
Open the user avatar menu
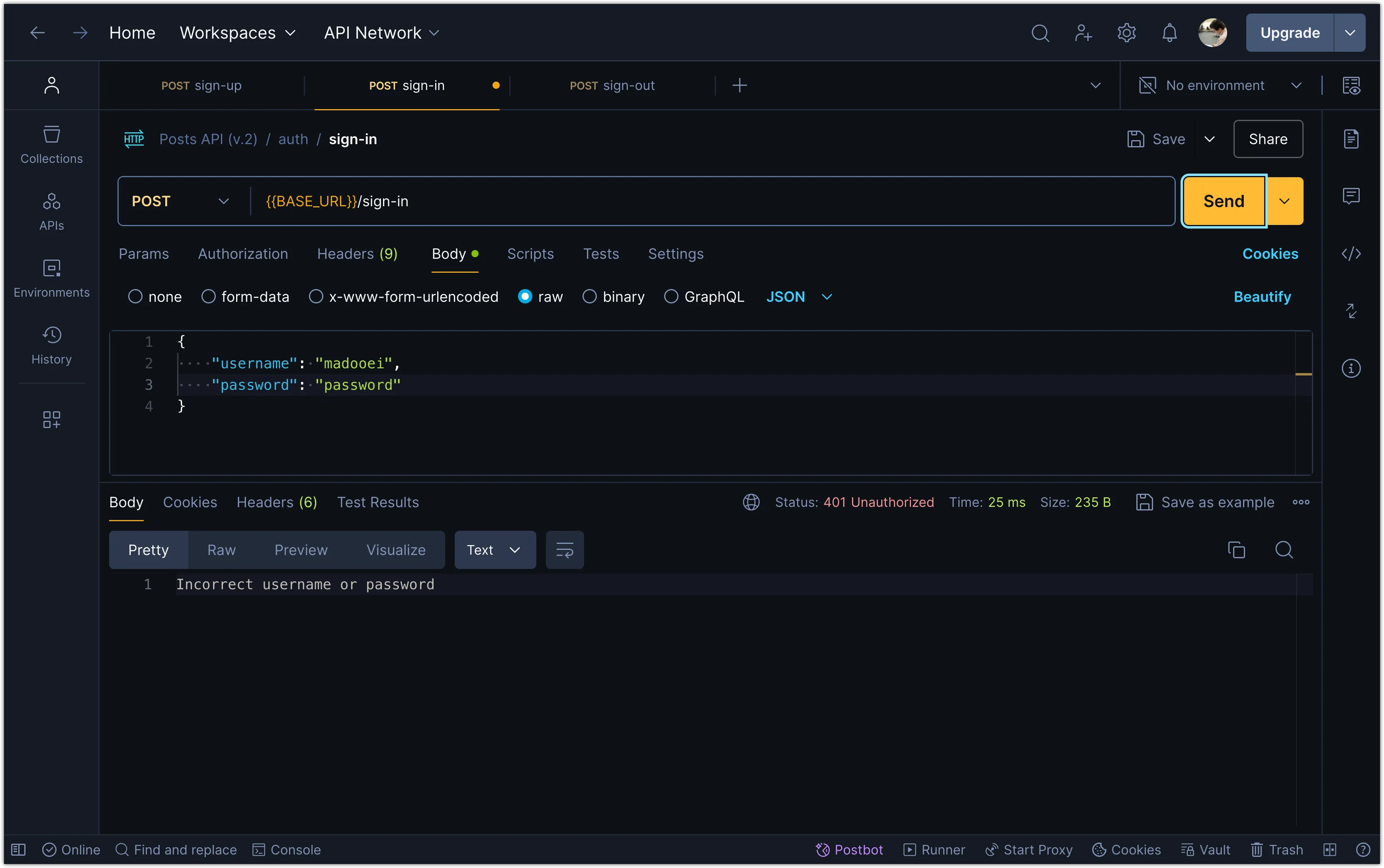(1212, 33)
